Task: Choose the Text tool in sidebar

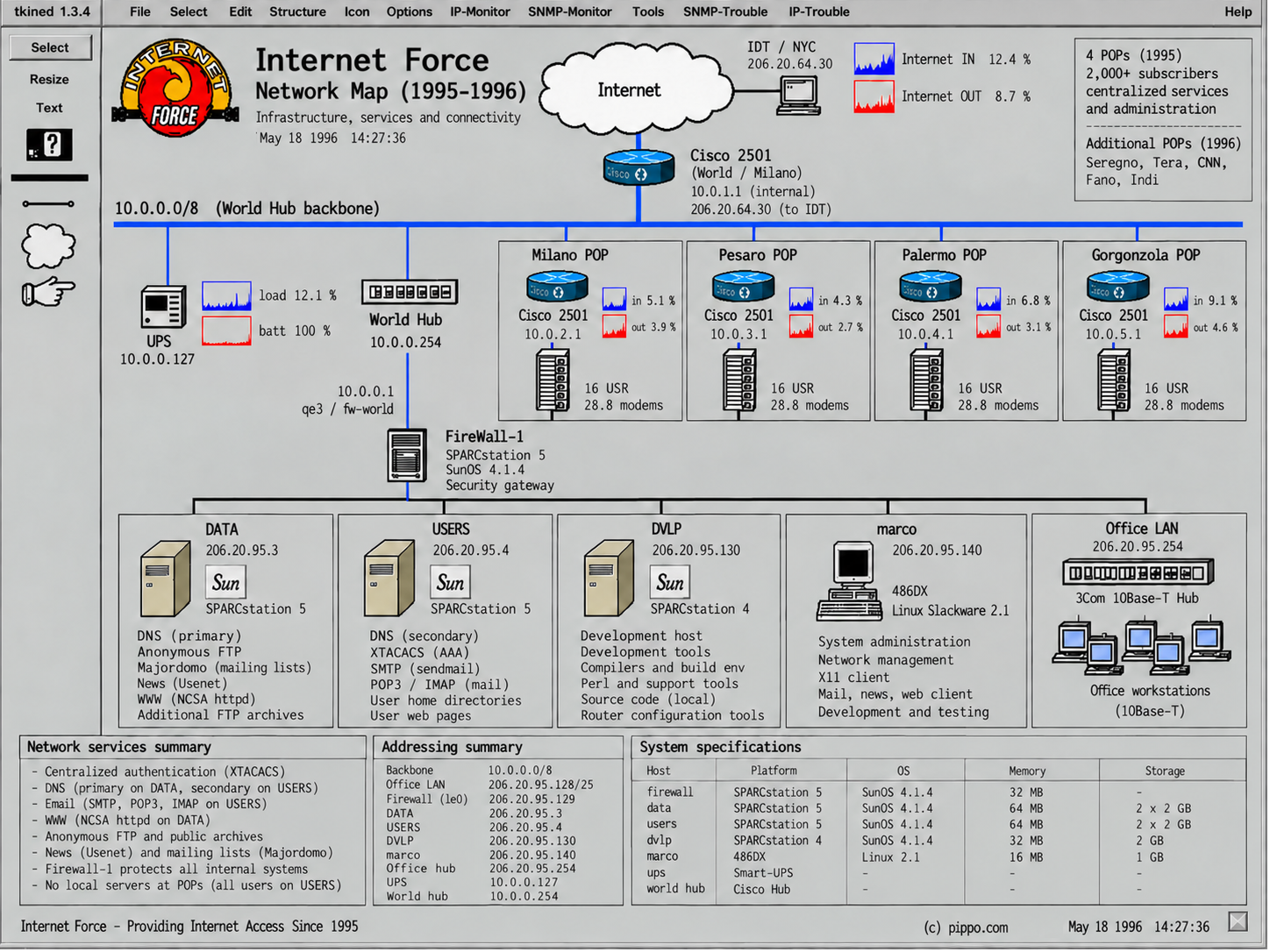Action: pos(49,108)
